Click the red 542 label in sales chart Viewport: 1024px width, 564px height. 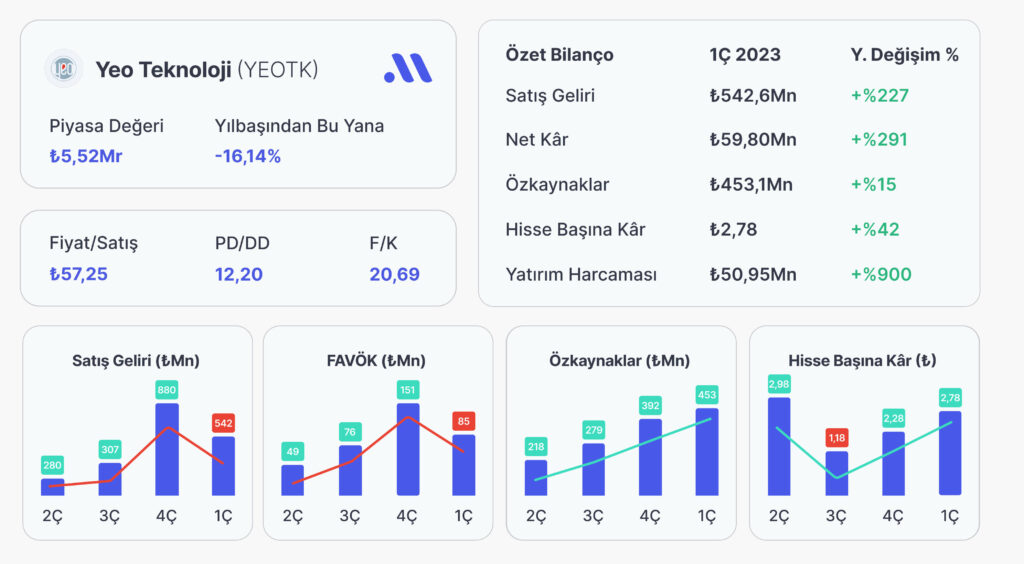click(x=223, y=423)
